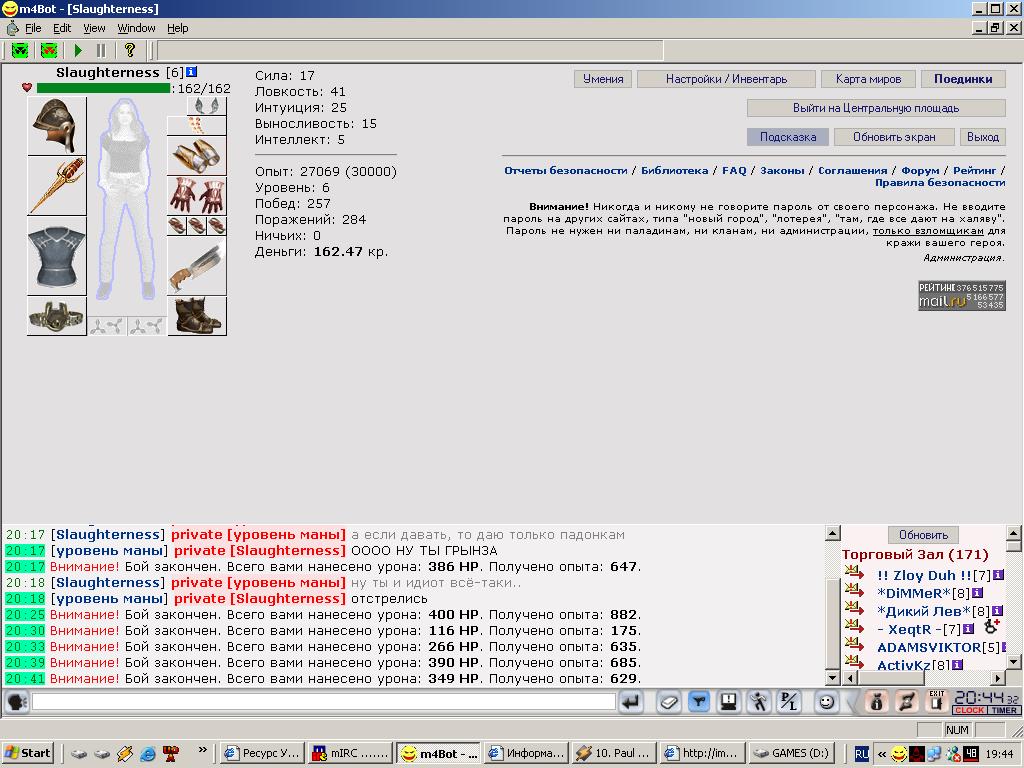This screenshot has height=768, width=1024.
Task: Open the Window menu
Action: click(136, 28)
